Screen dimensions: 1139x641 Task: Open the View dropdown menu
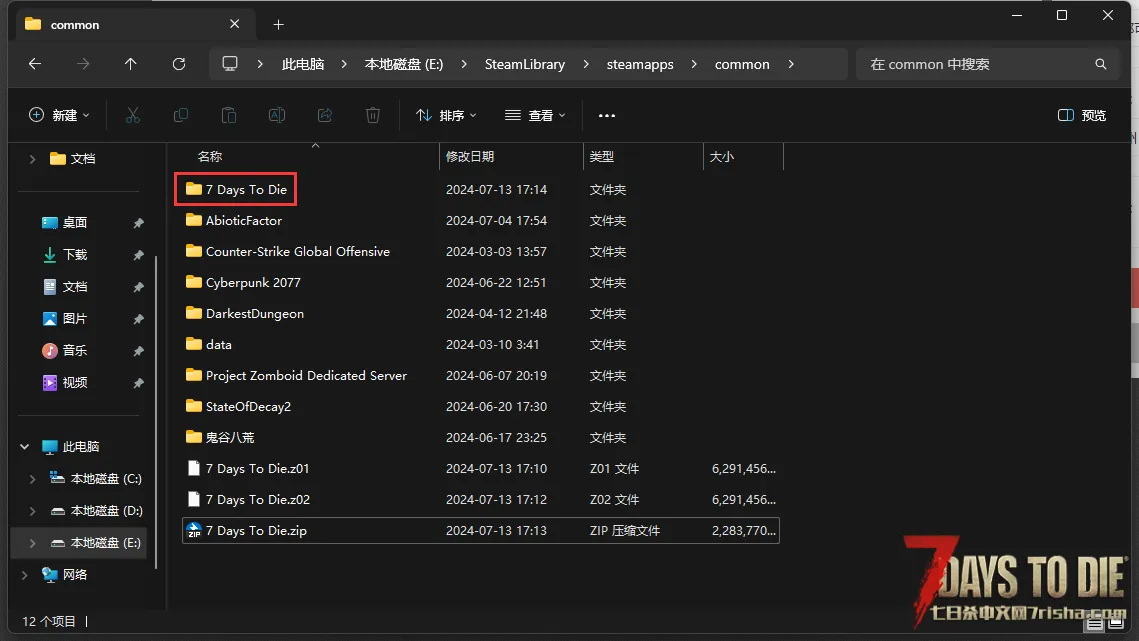click(535, 115)
